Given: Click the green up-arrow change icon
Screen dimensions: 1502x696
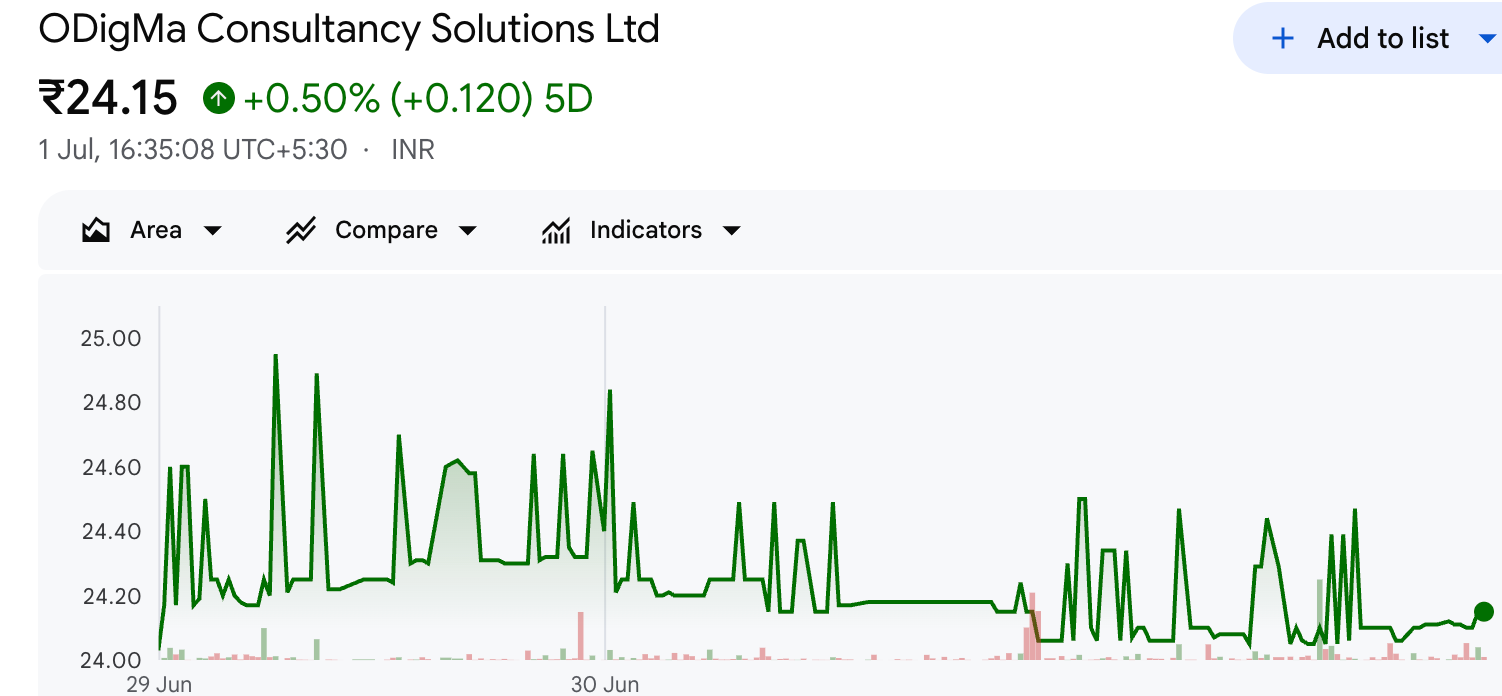Looking at the screenshot, I should pos(219,98).
